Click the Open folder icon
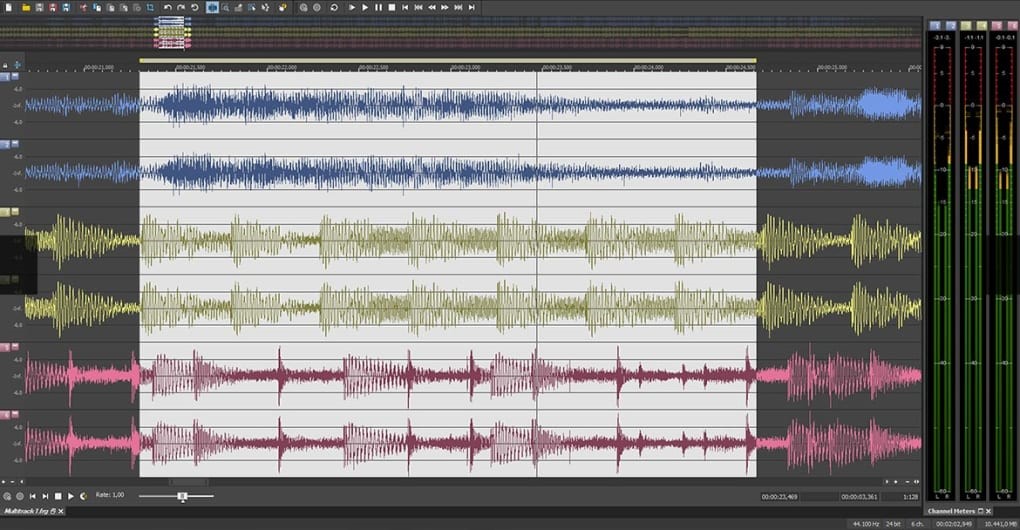This screenshot has width=1020, height=530. coord(25,7)
